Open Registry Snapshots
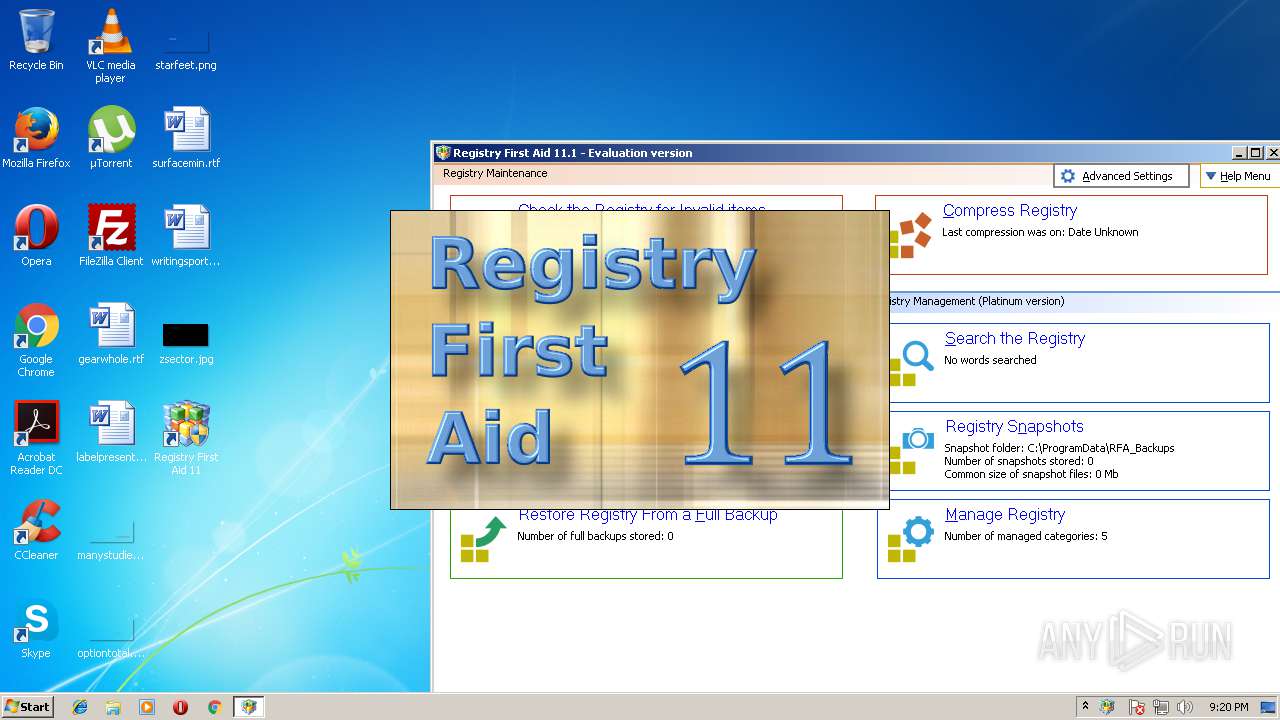1280x720 pixels. pos(1014,427)
